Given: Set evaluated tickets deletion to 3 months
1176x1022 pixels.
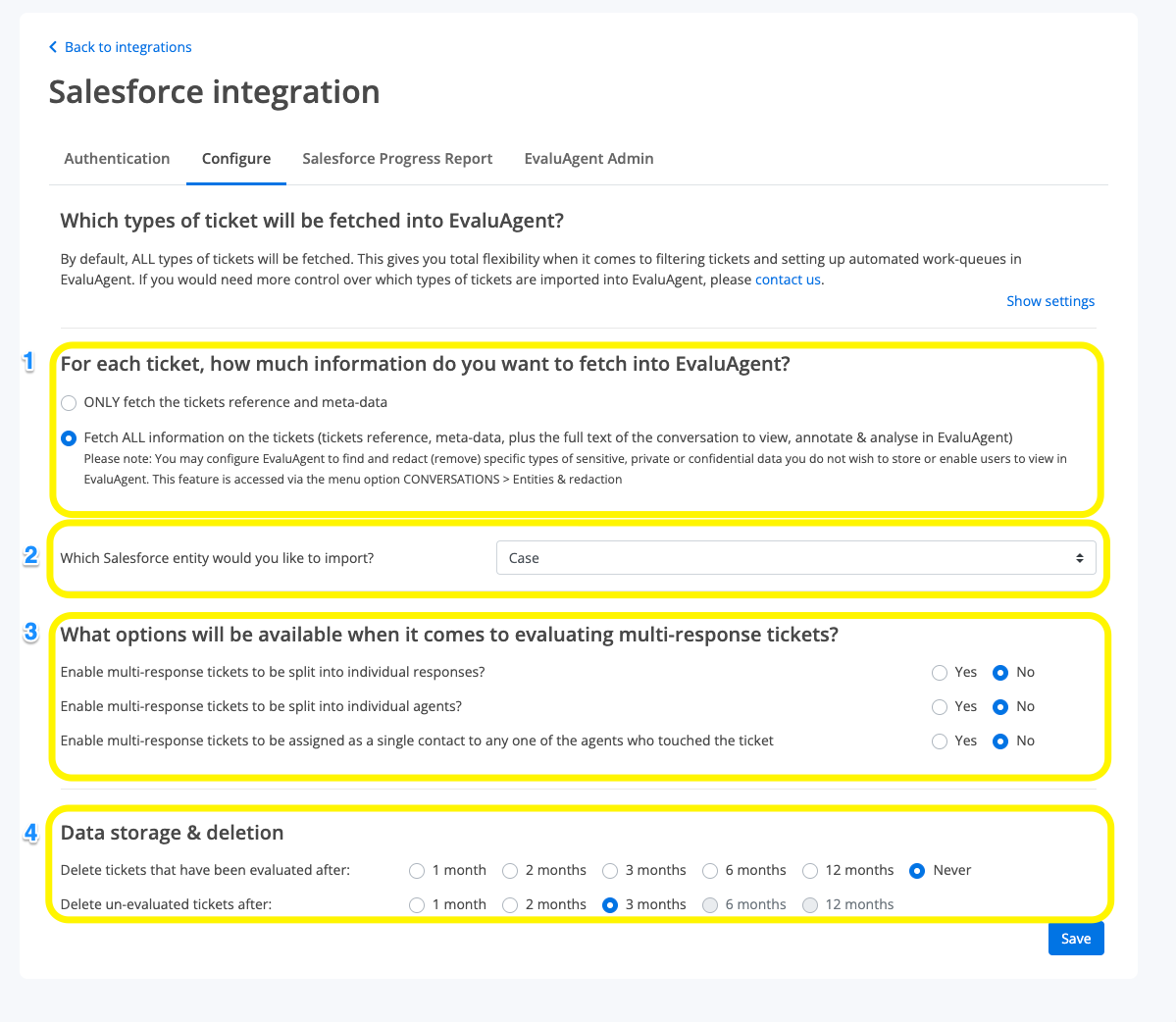Looking at the screenshot, I should [x=610, y=871].
